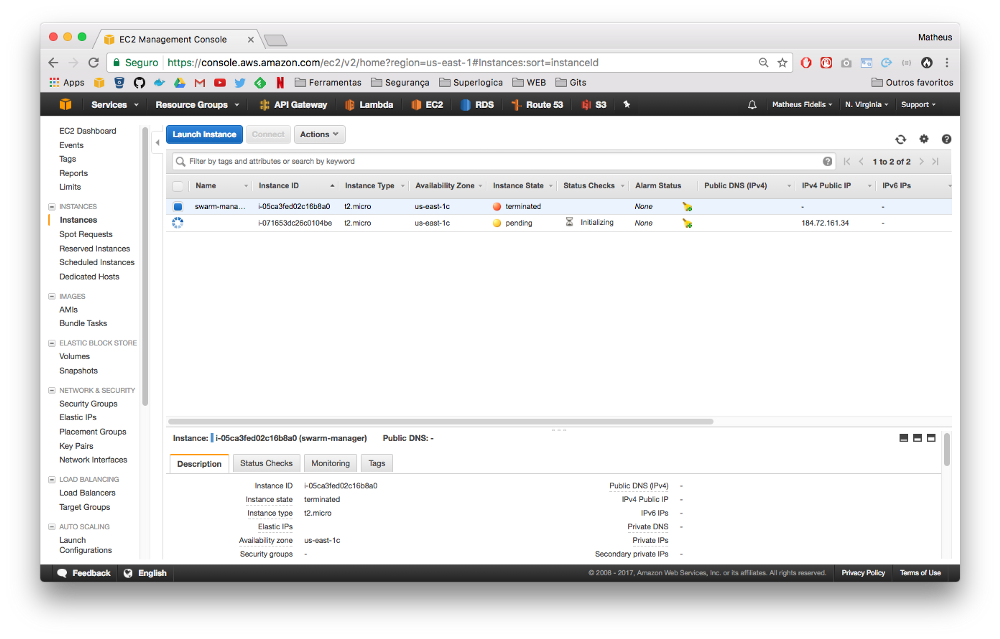The image size is (1000, 639).
Task: Collapse the INSTANCES sidebar section
Action: [x=52, y=207]
